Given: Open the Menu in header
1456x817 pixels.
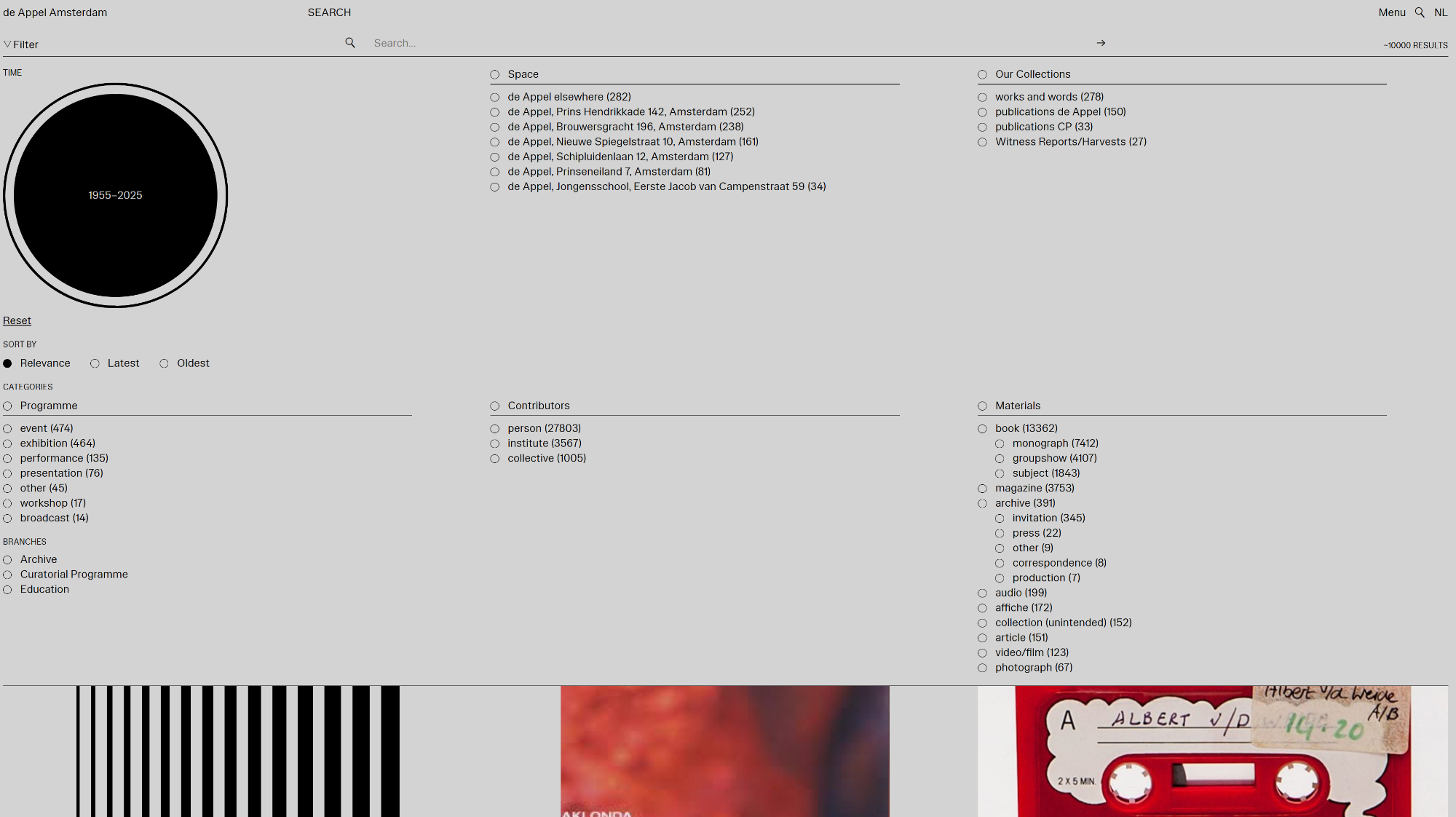Looking at the screenshot, I should pyautogui.click(x=1391, y=12).
